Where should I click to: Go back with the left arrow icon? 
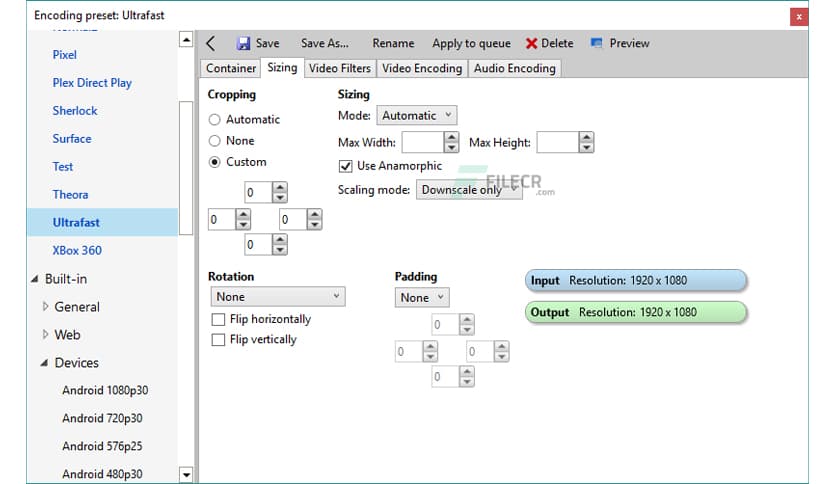(x=211, y=44)
